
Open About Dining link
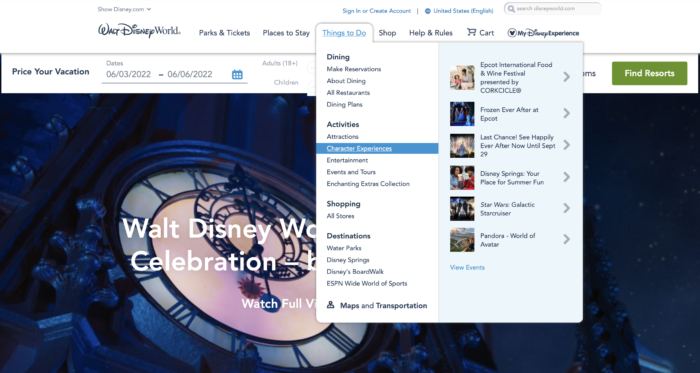point(346,81)
